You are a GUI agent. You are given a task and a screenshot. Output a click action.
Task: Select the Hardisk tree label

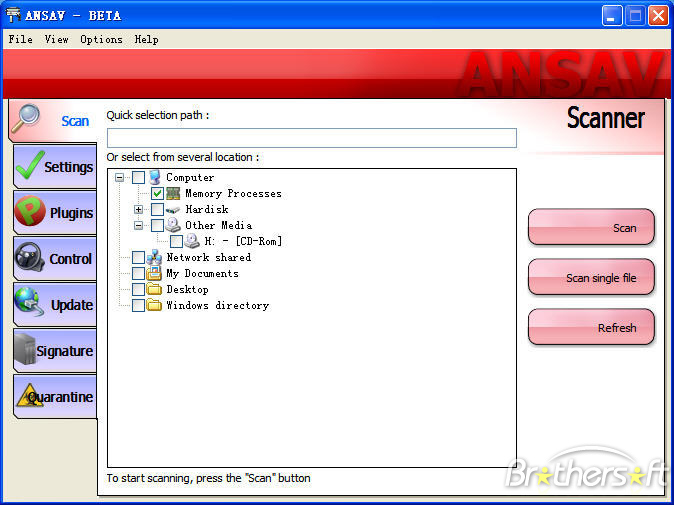click(207, 209)
